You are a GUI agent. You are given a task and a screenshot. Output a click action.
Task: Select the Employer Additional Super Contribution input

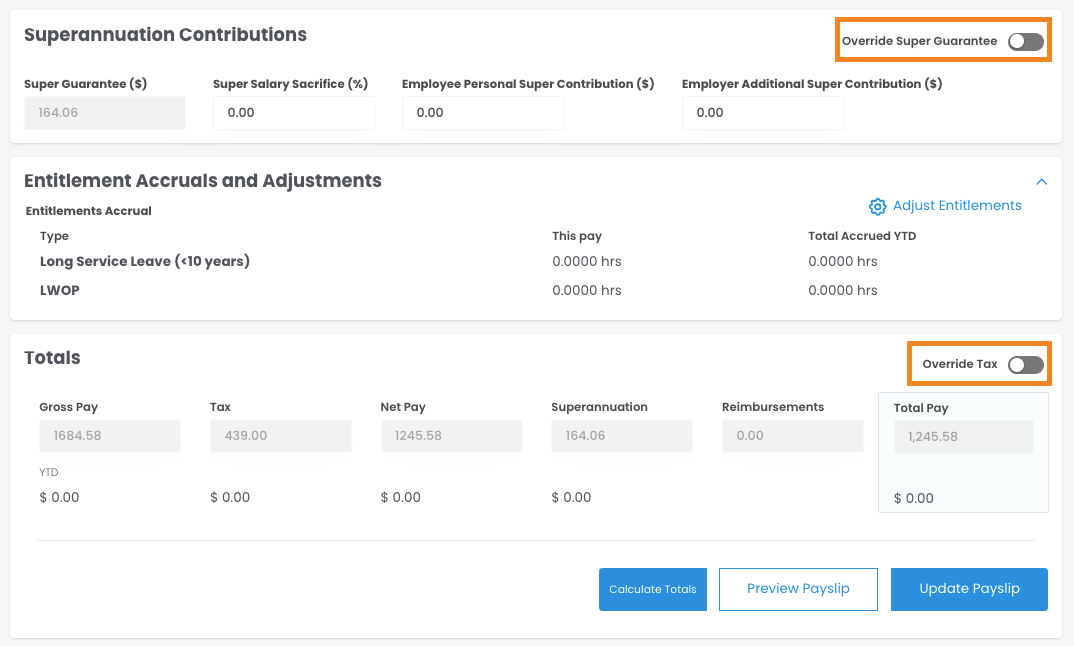click(x=762, y=113)
